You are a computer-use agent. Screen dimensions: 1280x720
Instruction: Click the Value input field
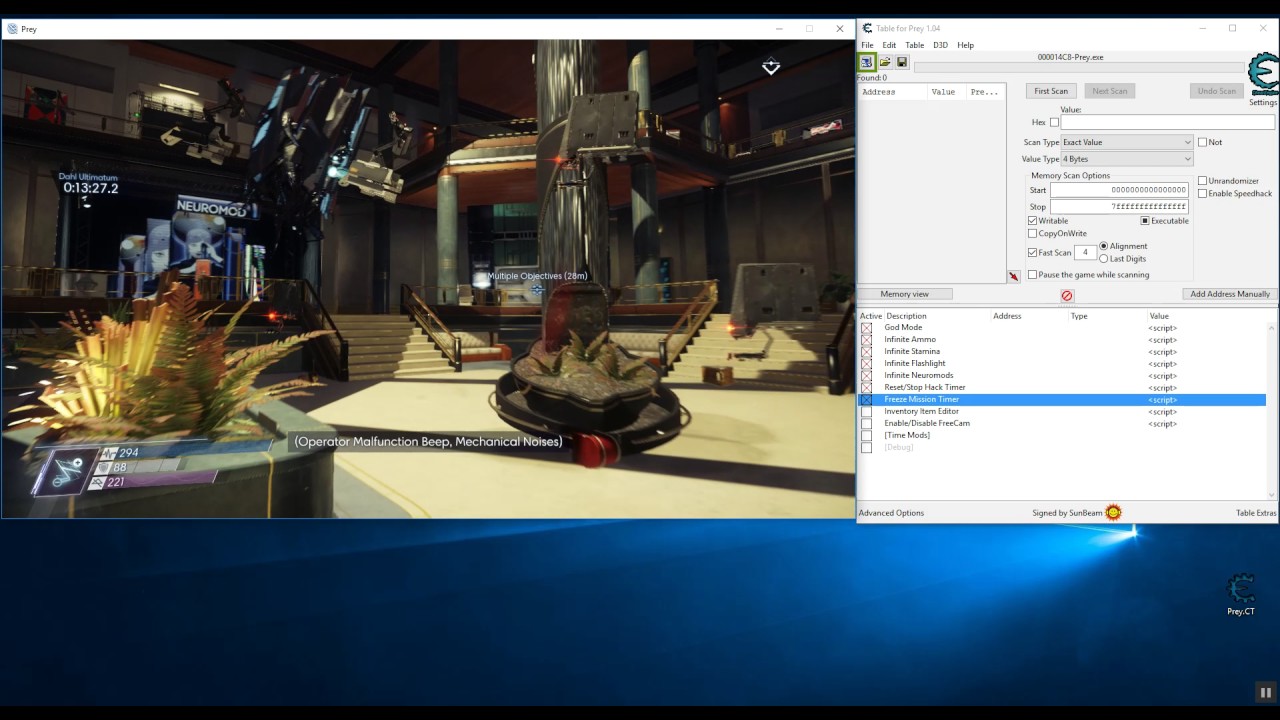[x=1168, y=122]
